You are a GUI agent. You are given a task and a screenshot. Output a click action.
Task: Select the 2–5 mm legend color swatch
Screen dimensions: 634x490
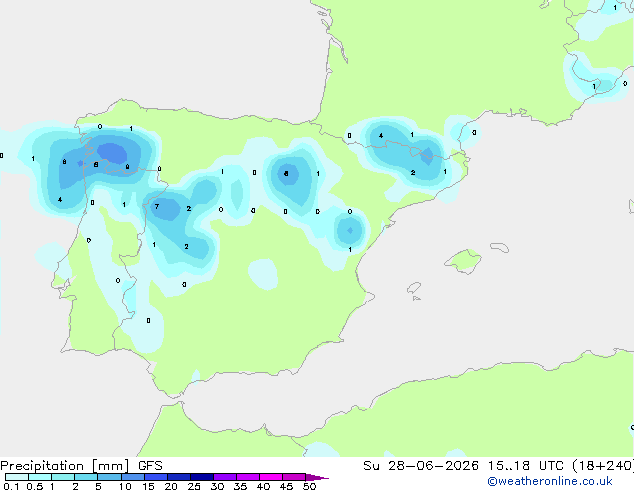point(86,477)
